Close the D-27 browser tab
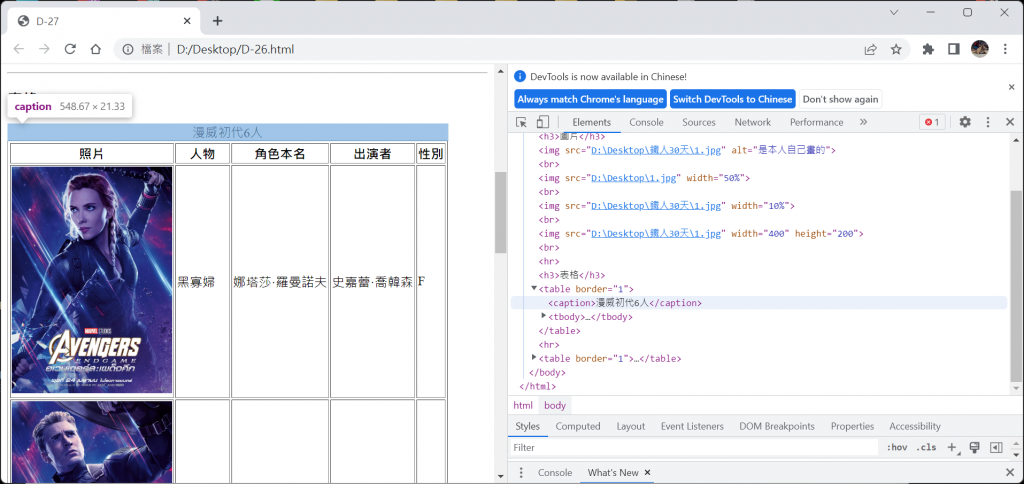Viewport: 1024px width, 484px height. click(x=187, y=21)
